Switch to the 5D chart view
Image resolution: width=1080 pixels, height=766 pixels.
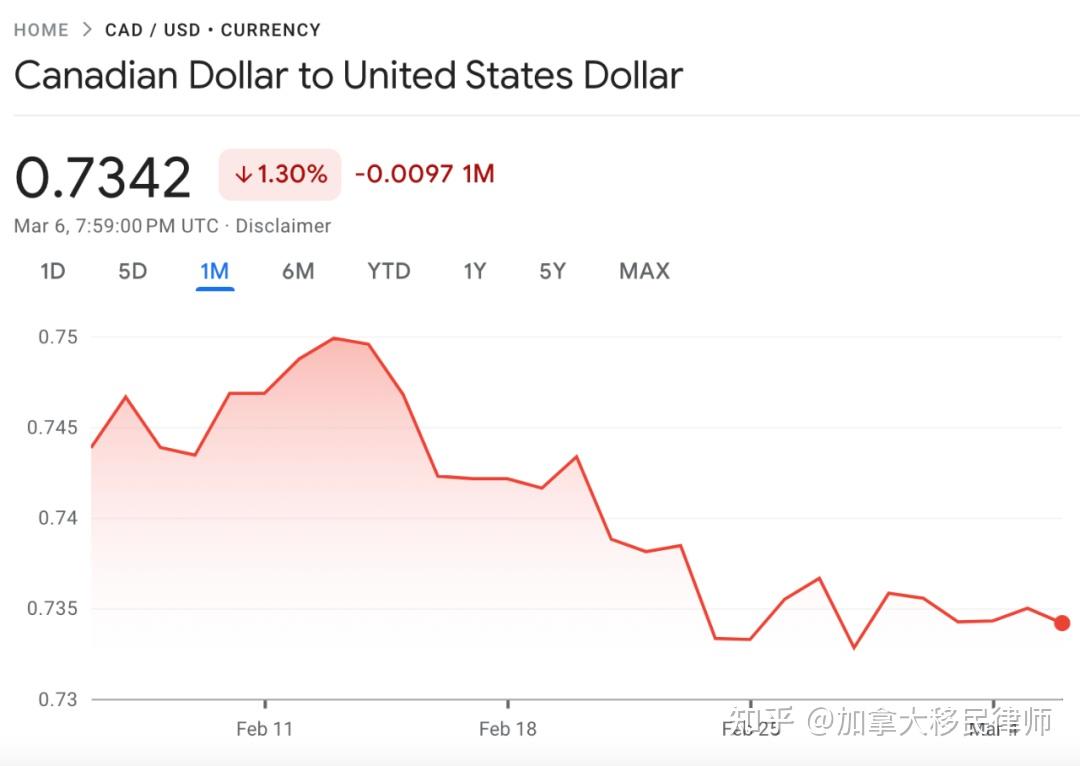pyautogui.click(x=132, y=270)
